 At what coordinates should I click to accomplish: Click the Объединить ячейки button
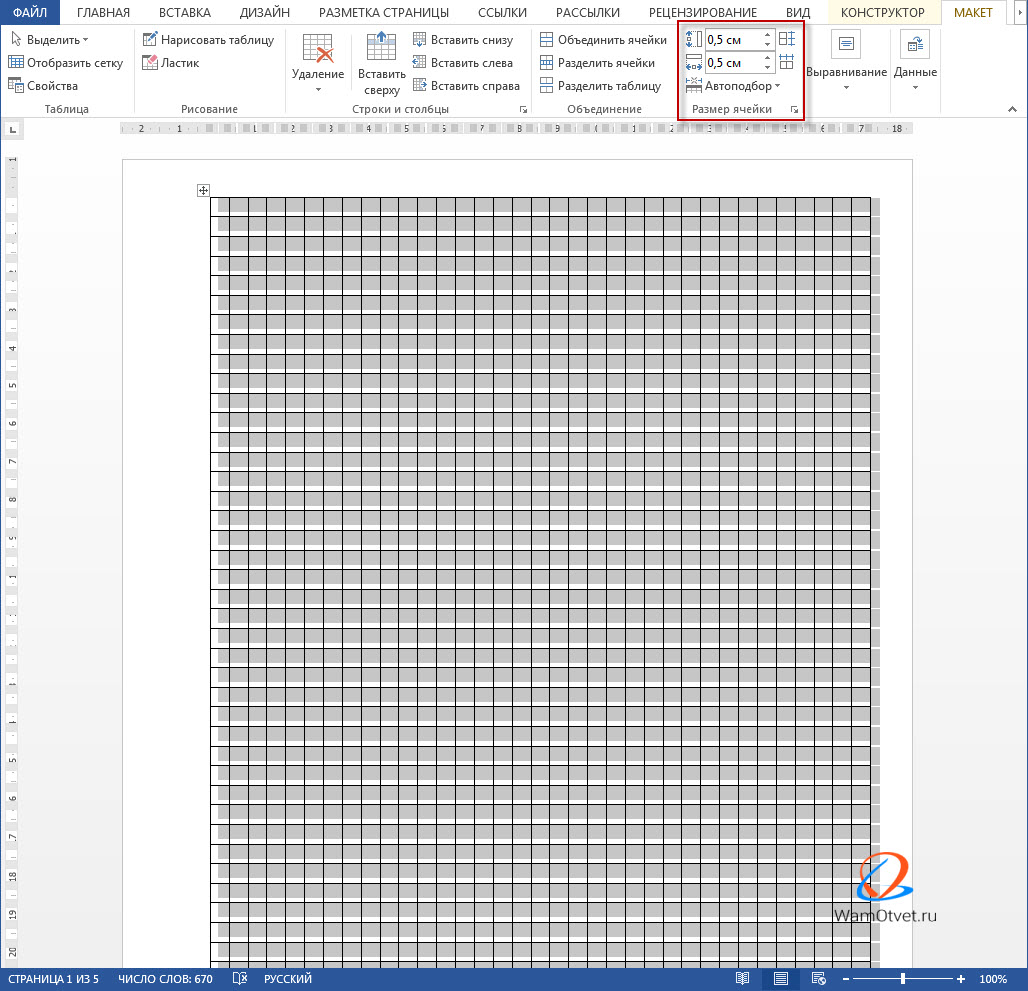point(603,40)
